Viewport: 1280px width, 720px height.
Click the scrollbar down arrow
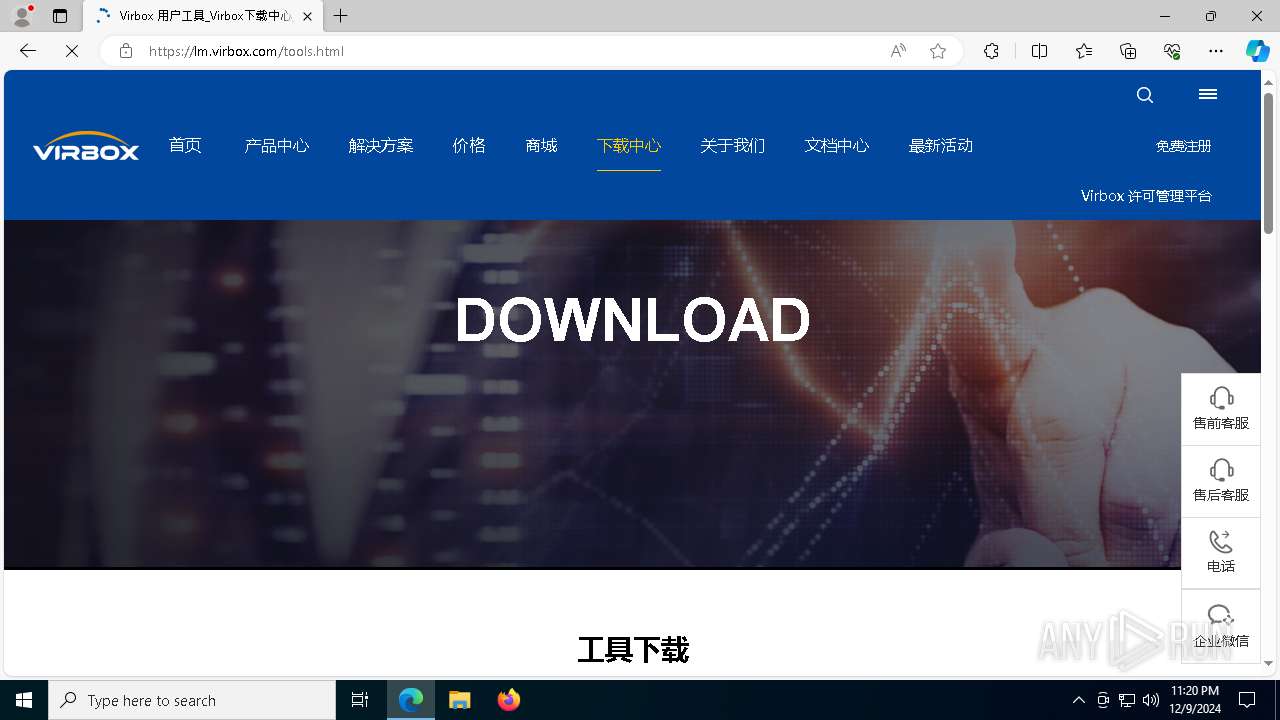click(x=1268, y=663)
